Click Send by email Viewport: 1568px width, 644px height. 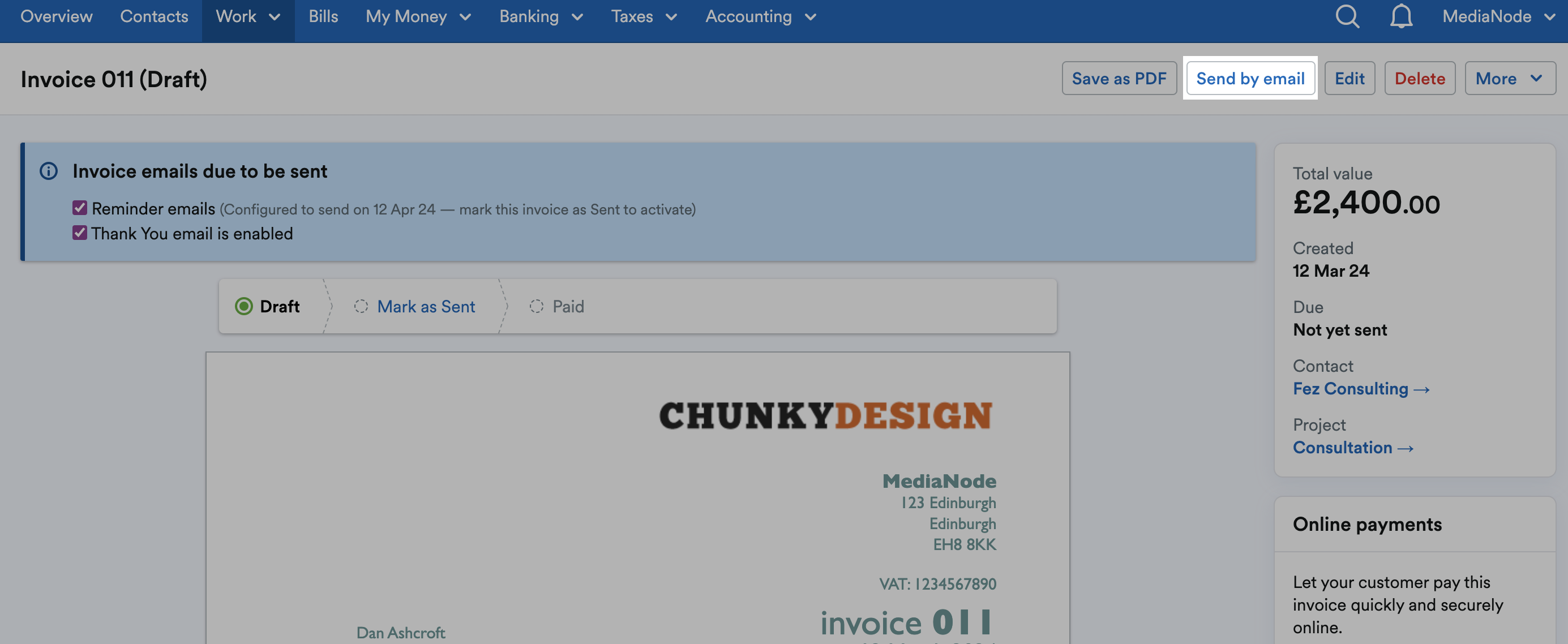point(1250,79)
